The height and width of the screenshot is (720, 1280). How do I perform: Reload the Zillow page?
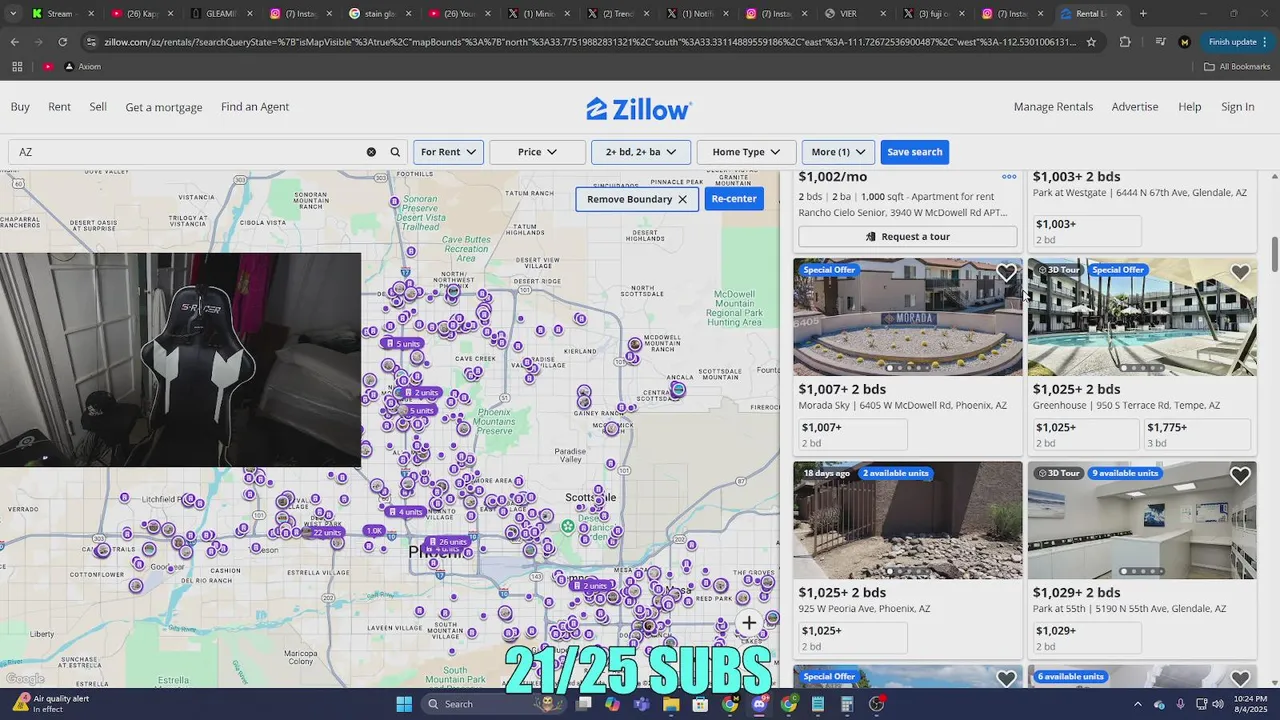click(62, 42)
